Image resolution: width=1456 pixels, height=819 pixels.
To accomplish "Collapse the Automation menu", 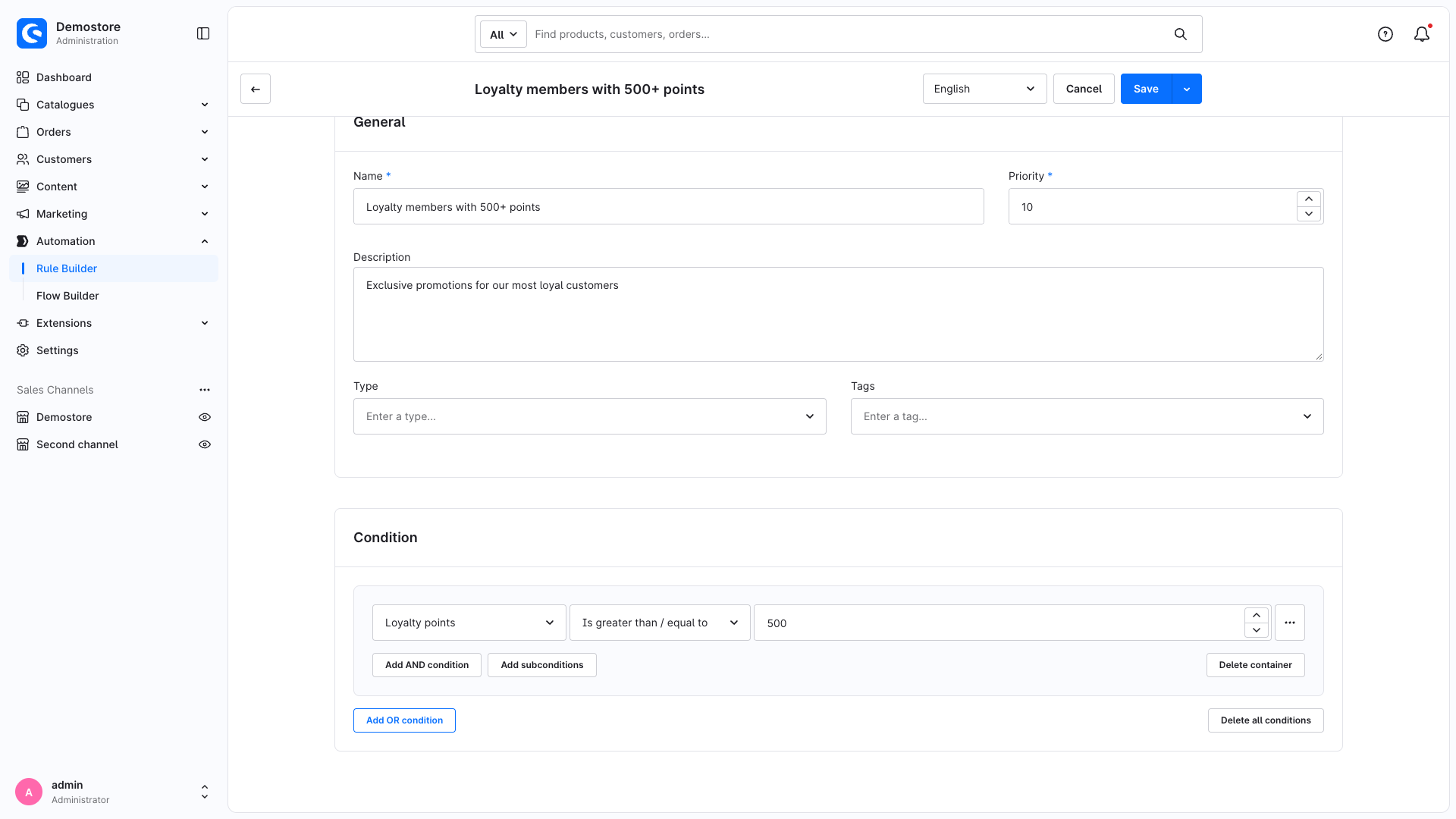I will pyautogui.click(x=114, y=241).
